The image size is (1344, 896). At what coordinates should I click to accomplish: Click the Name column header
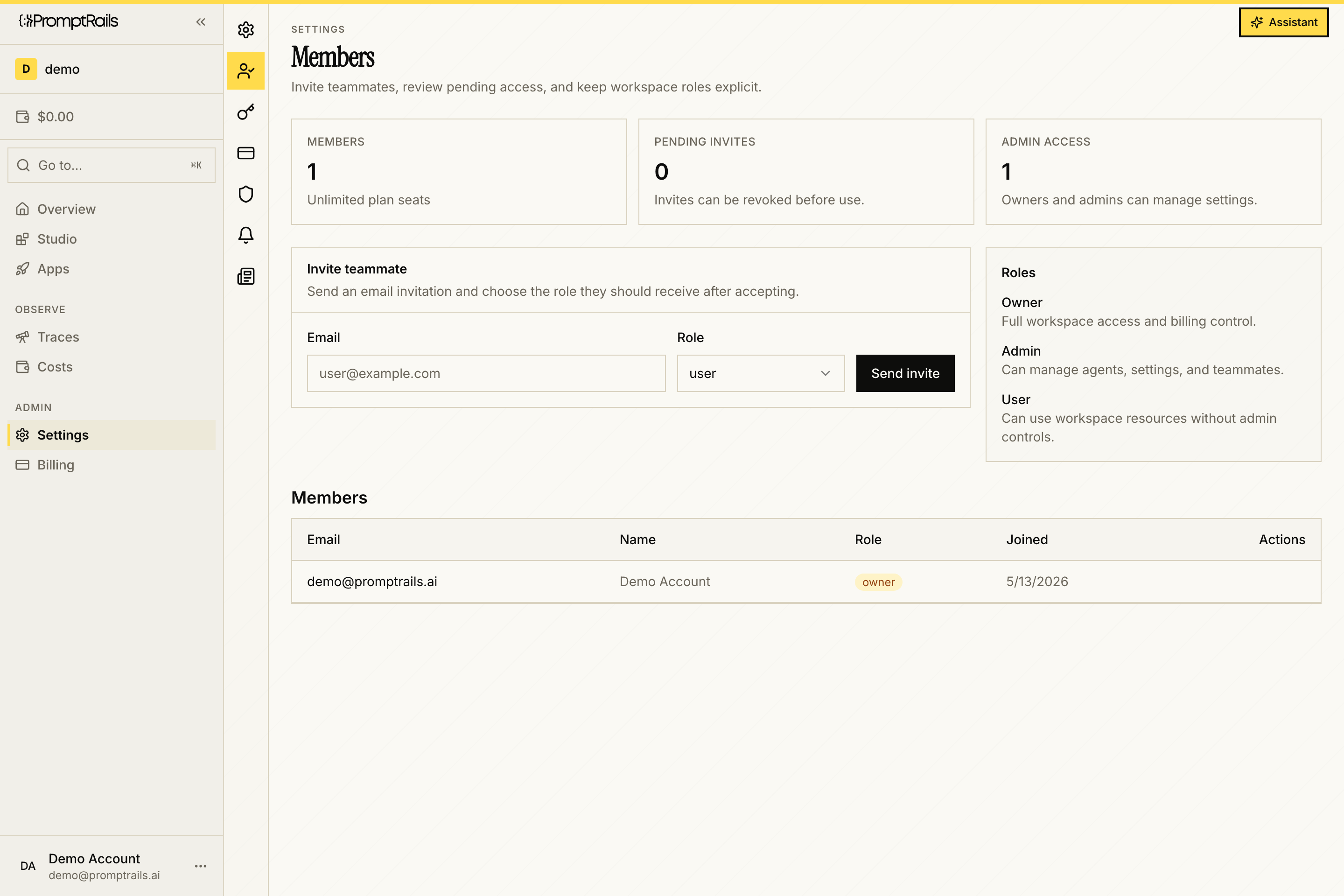coord(637,539)
